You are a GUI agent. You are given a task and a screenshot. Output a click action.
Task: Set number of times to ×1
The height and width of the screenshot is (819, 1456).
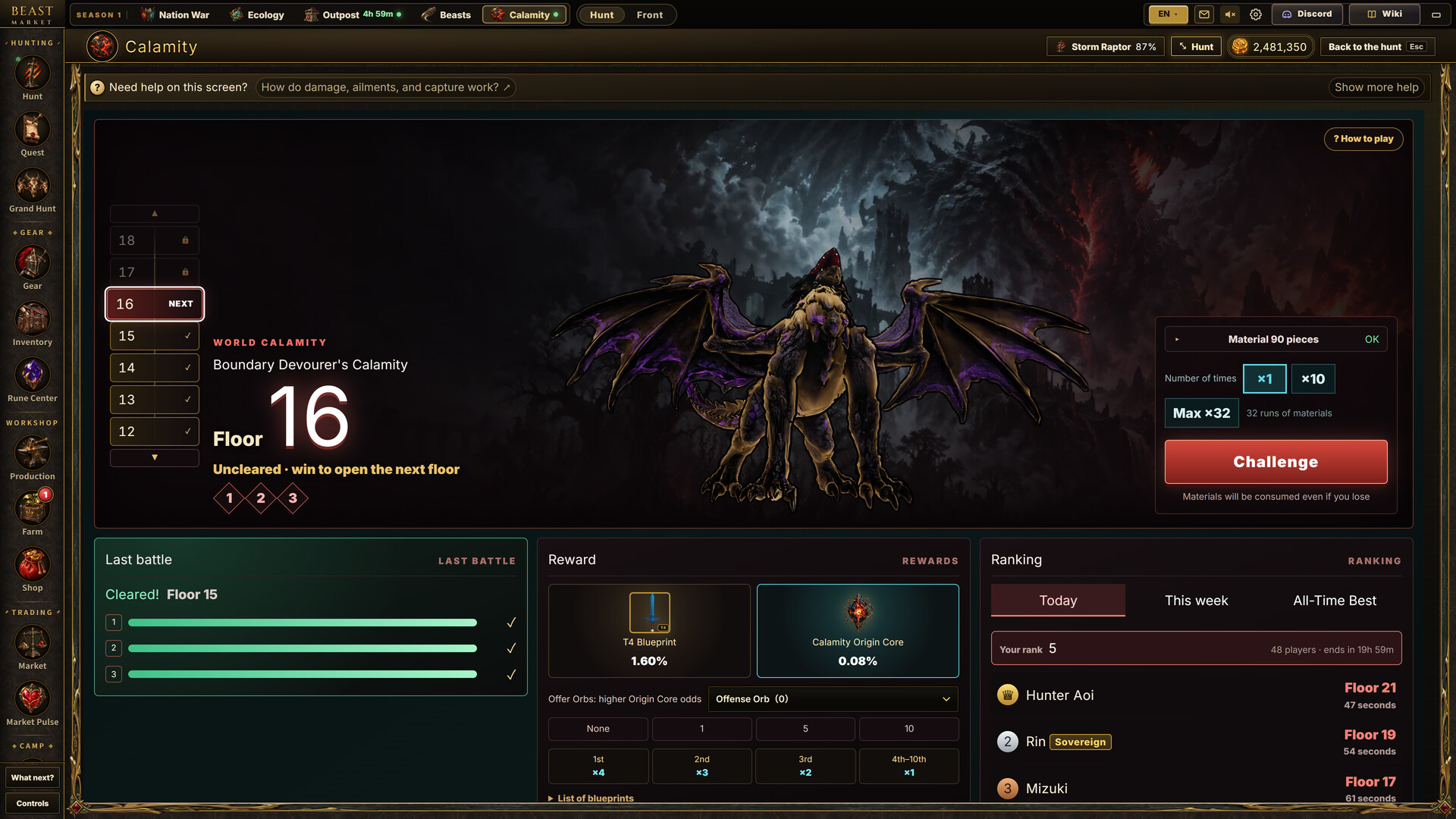coord(1264,378)
